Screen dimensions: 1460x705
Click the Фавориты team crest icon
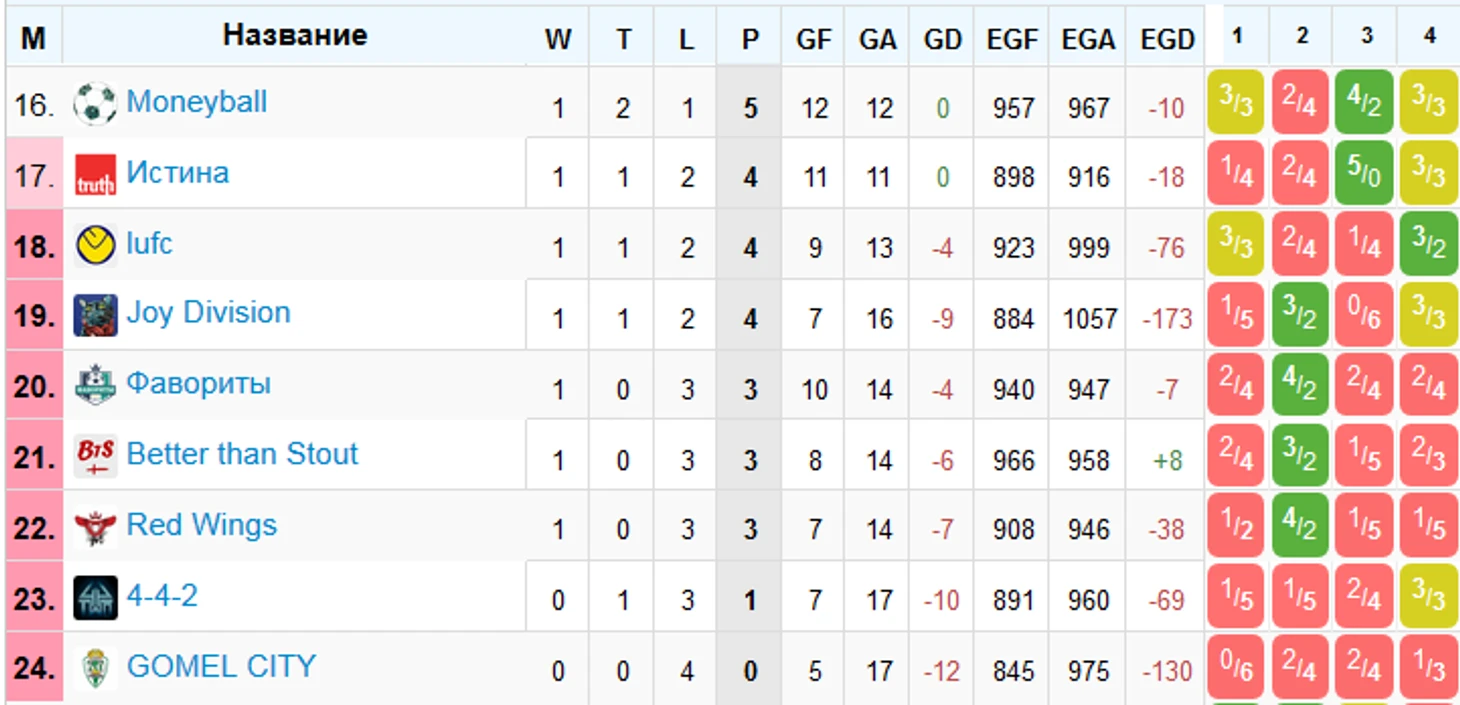pos(95,386)
